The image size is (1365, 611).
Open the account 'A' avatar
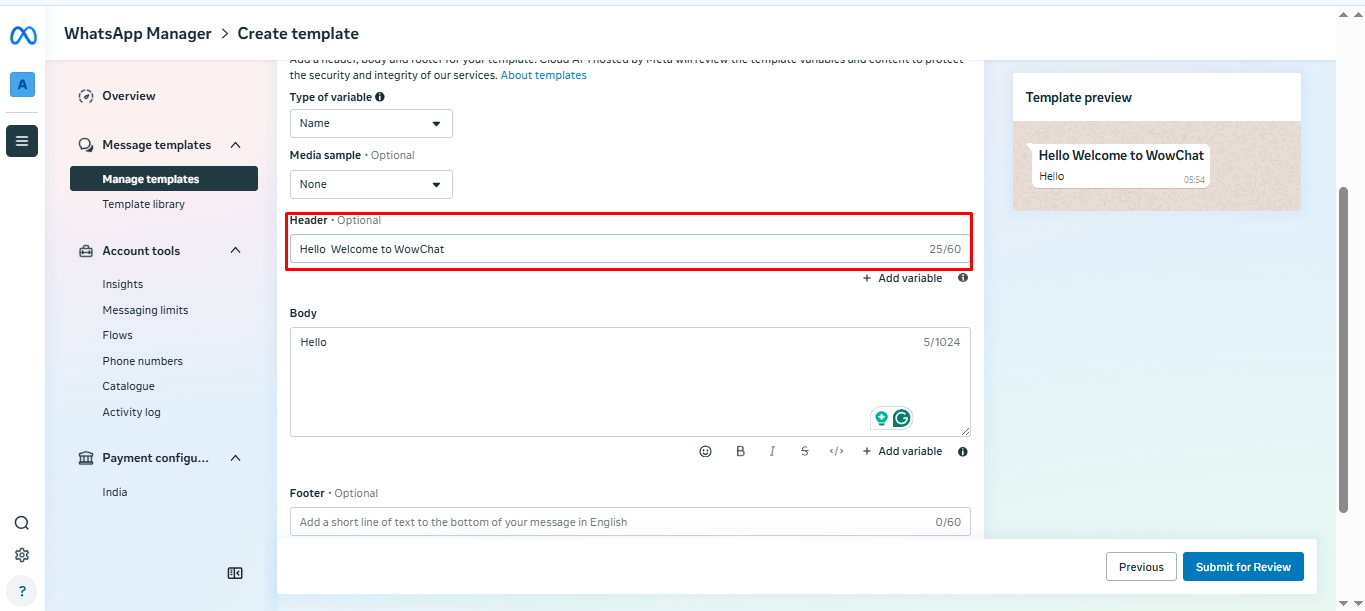22,85
